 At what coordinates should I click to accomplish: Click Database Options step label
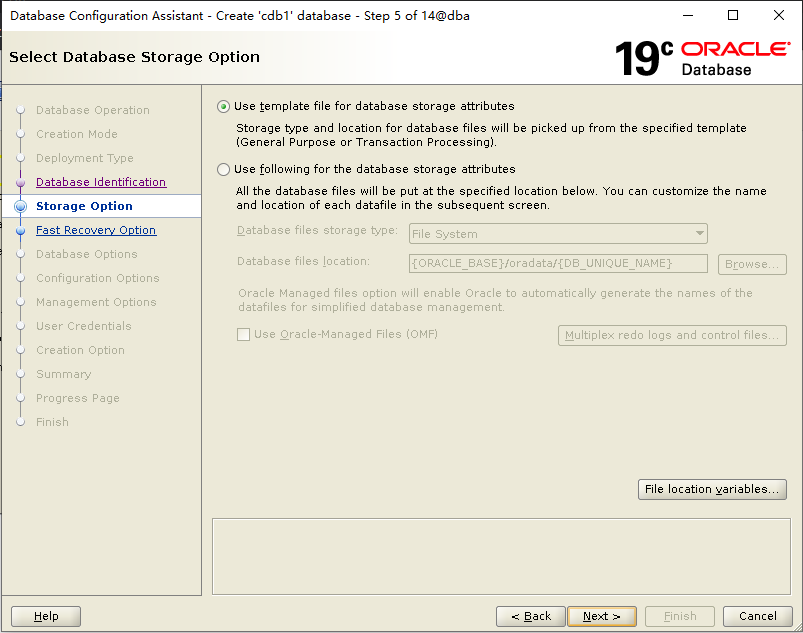coord(87,255)
